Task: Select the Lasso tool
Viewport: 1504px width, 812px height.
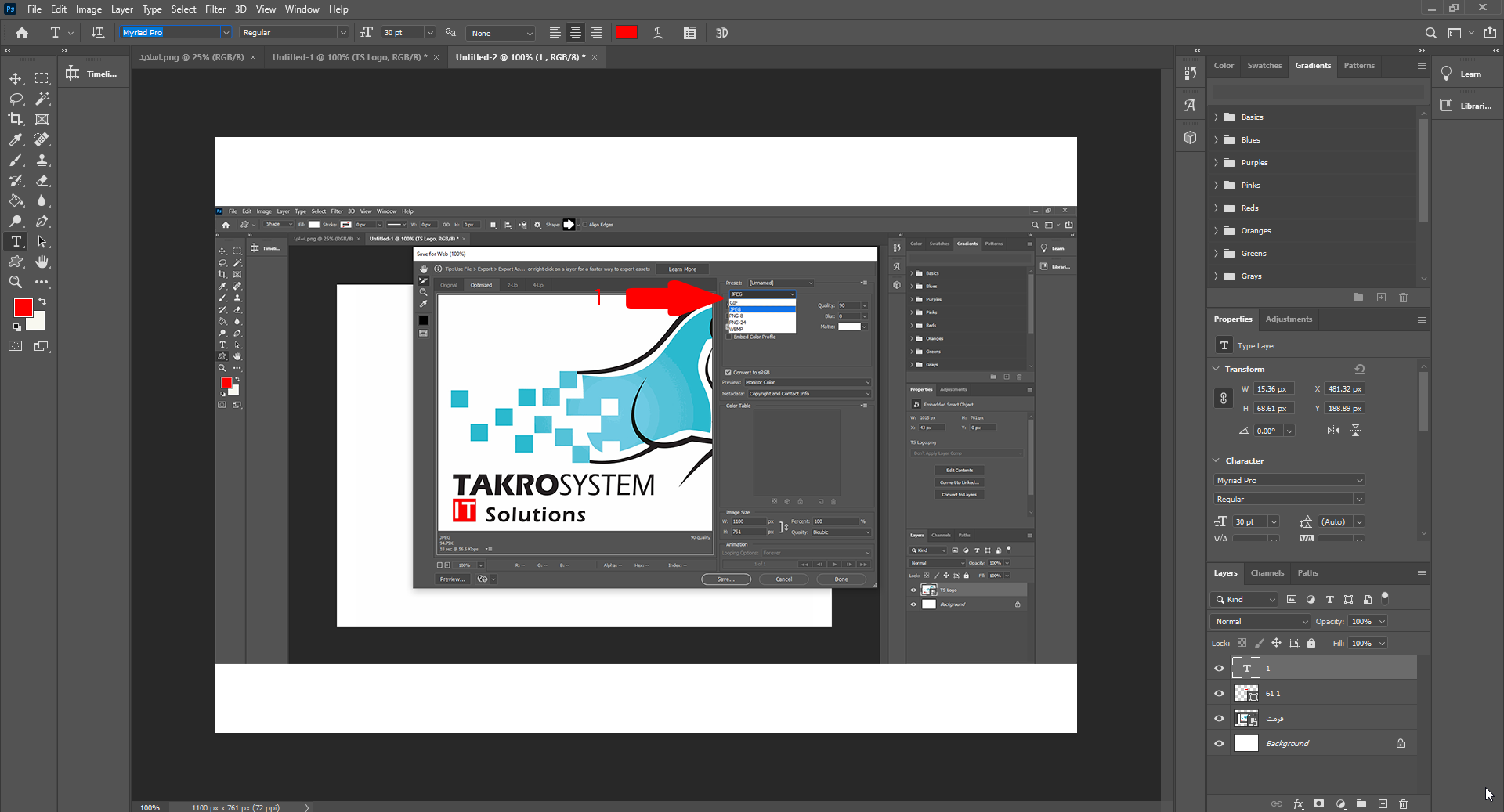Action: pyautogui.click(x=16, y=99)
